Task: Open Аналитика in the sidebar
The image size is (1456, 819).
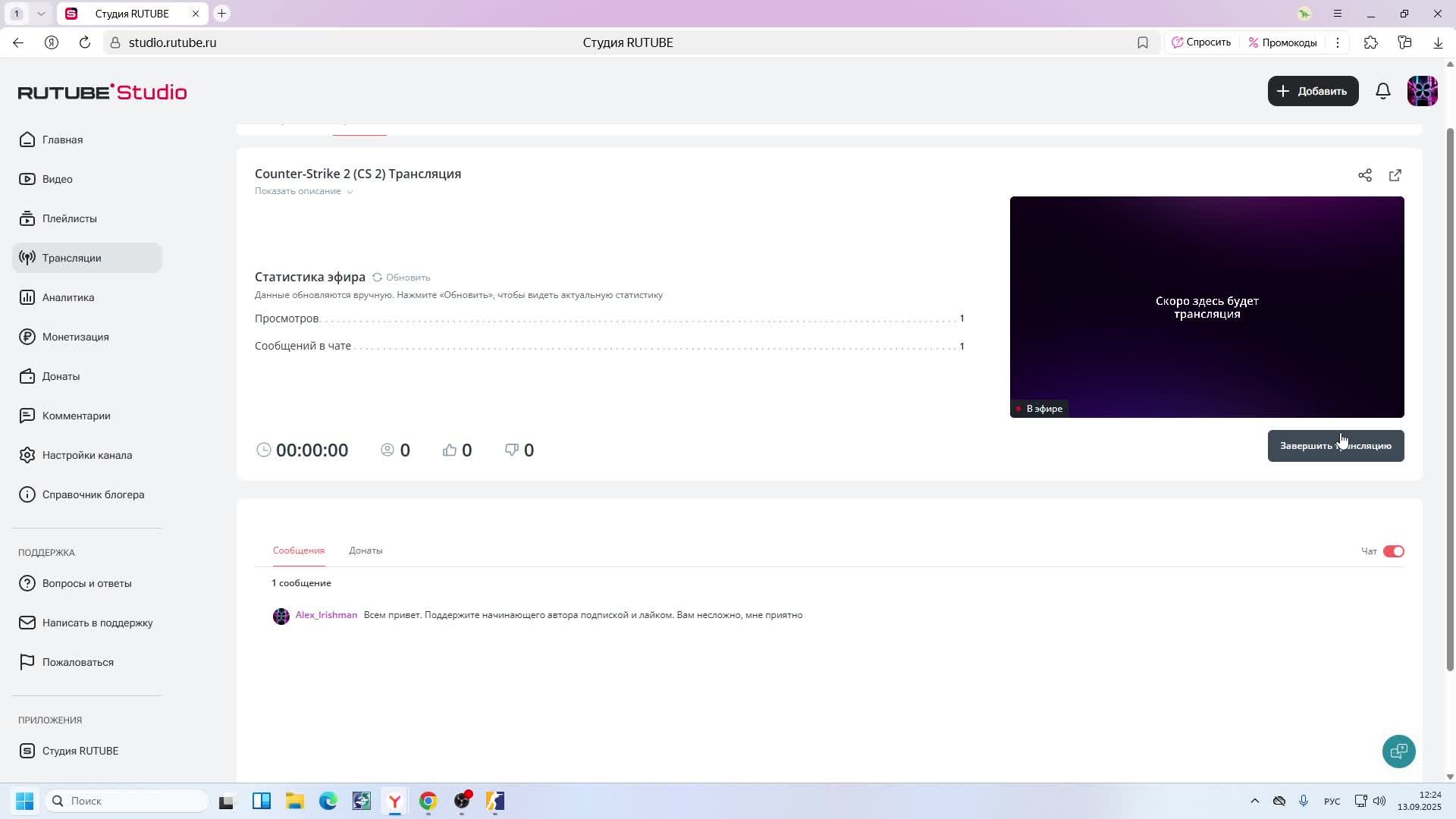Action: point(68,297)
